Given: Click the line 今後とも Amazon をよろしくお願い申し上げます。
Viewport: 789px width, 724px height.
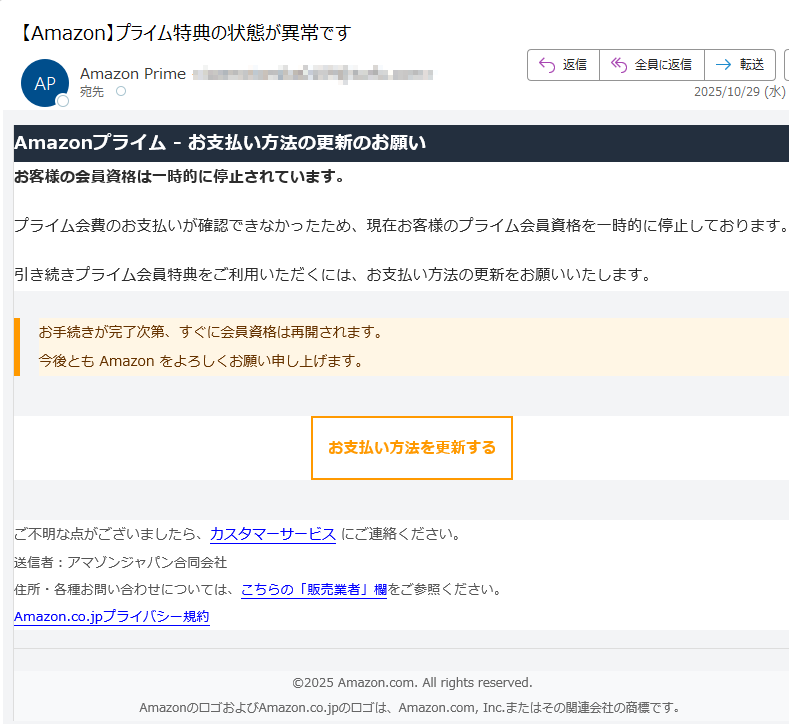Looking at the screenshot, I should click(201, 361).
